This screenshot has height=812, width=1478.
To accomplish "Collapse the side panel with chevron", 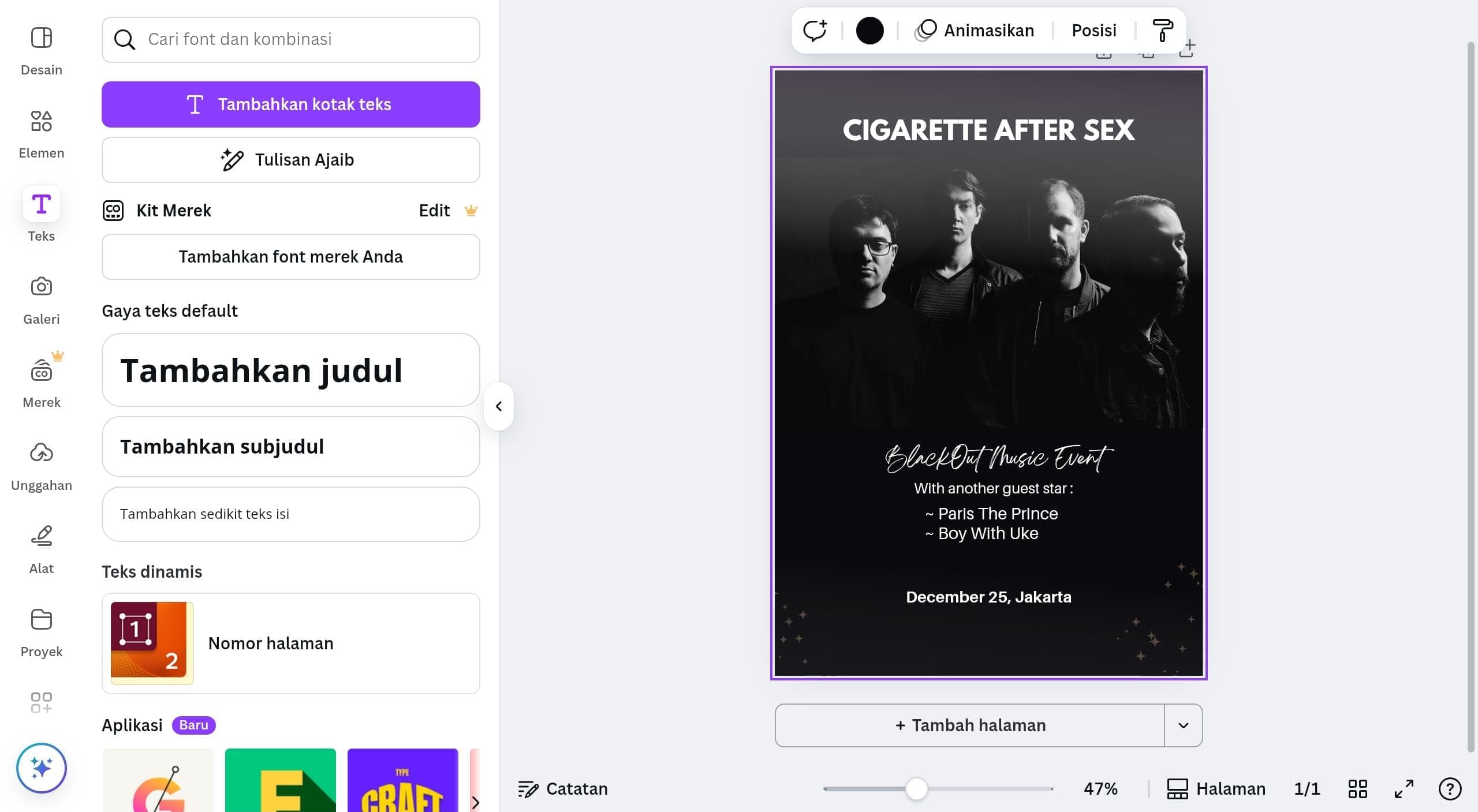I will point(499,406).
